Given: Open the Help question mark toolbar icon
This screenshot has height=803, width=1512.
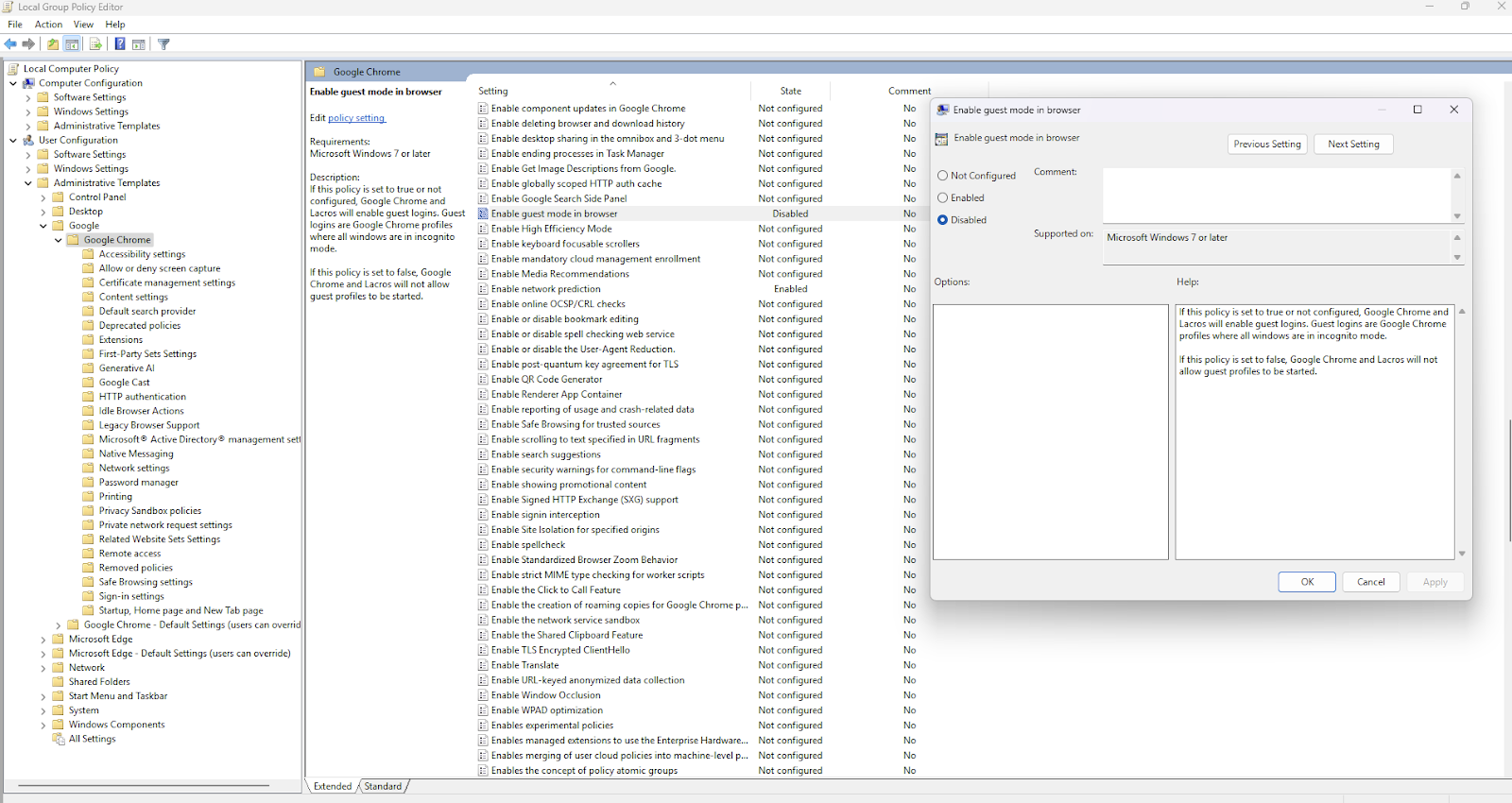Looking at the screenshot, I should (x=120, y=44).
